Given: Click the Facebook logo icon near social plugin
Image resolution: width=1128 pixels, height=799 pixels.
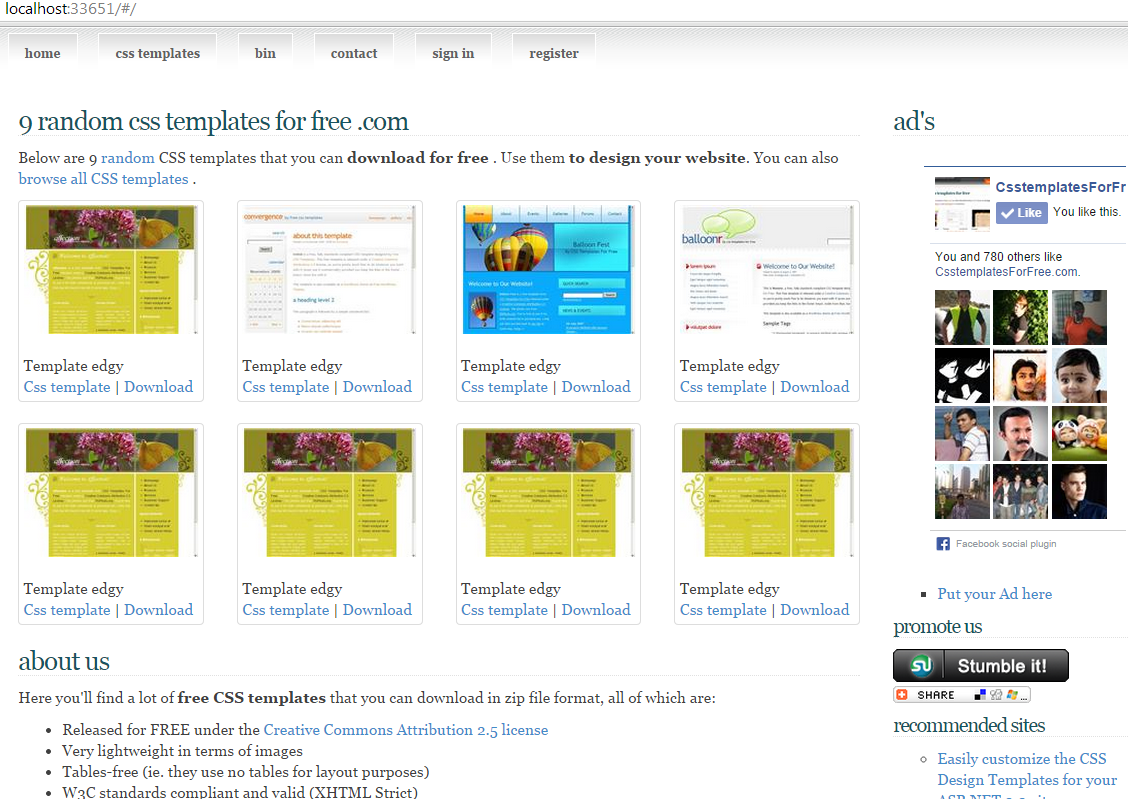Looking at the screenshot, I should click(x=942, y=544).
